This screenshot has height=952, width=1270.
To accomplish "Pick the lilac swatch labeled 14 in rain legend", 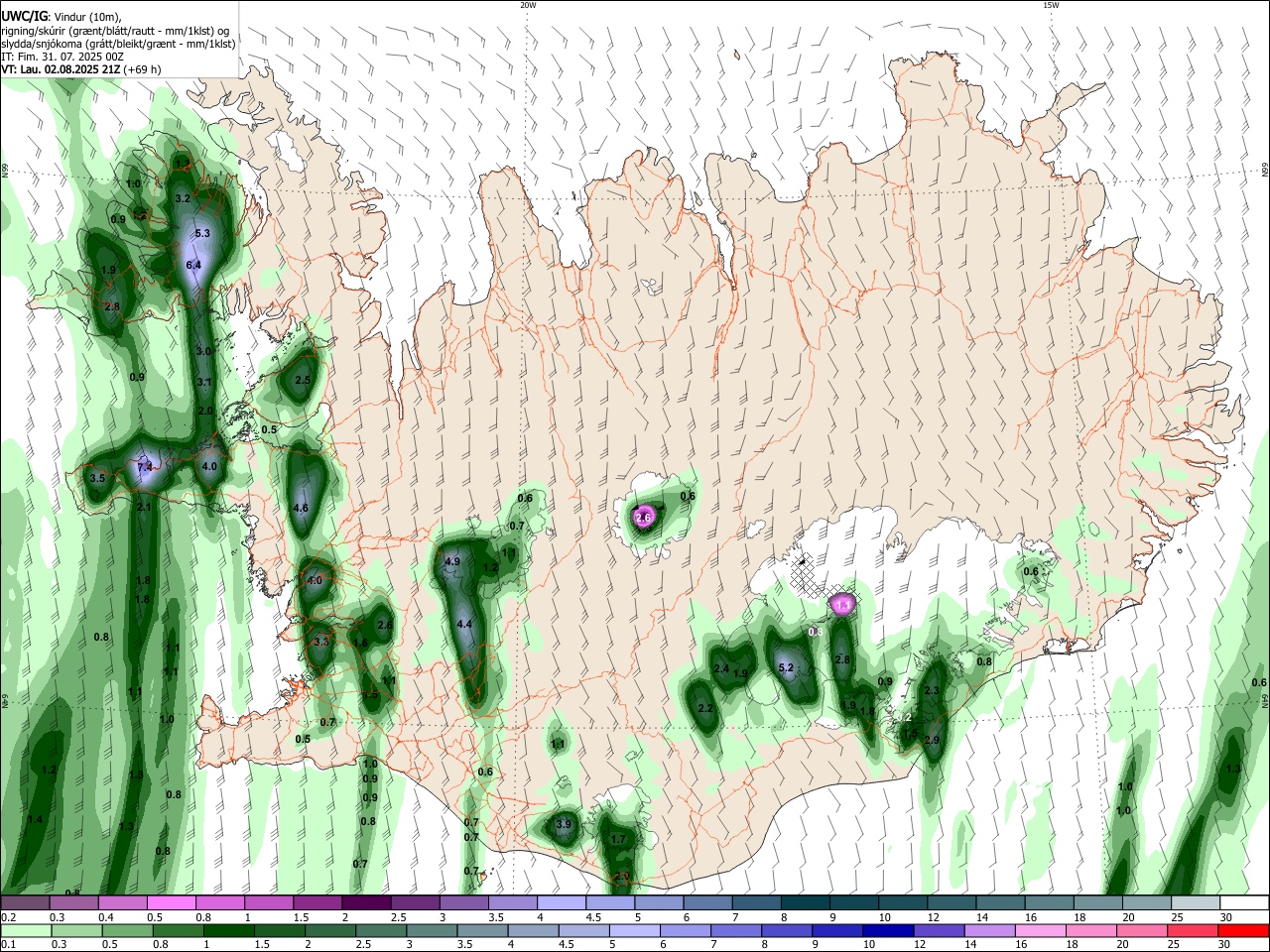I will coord(988,930).
